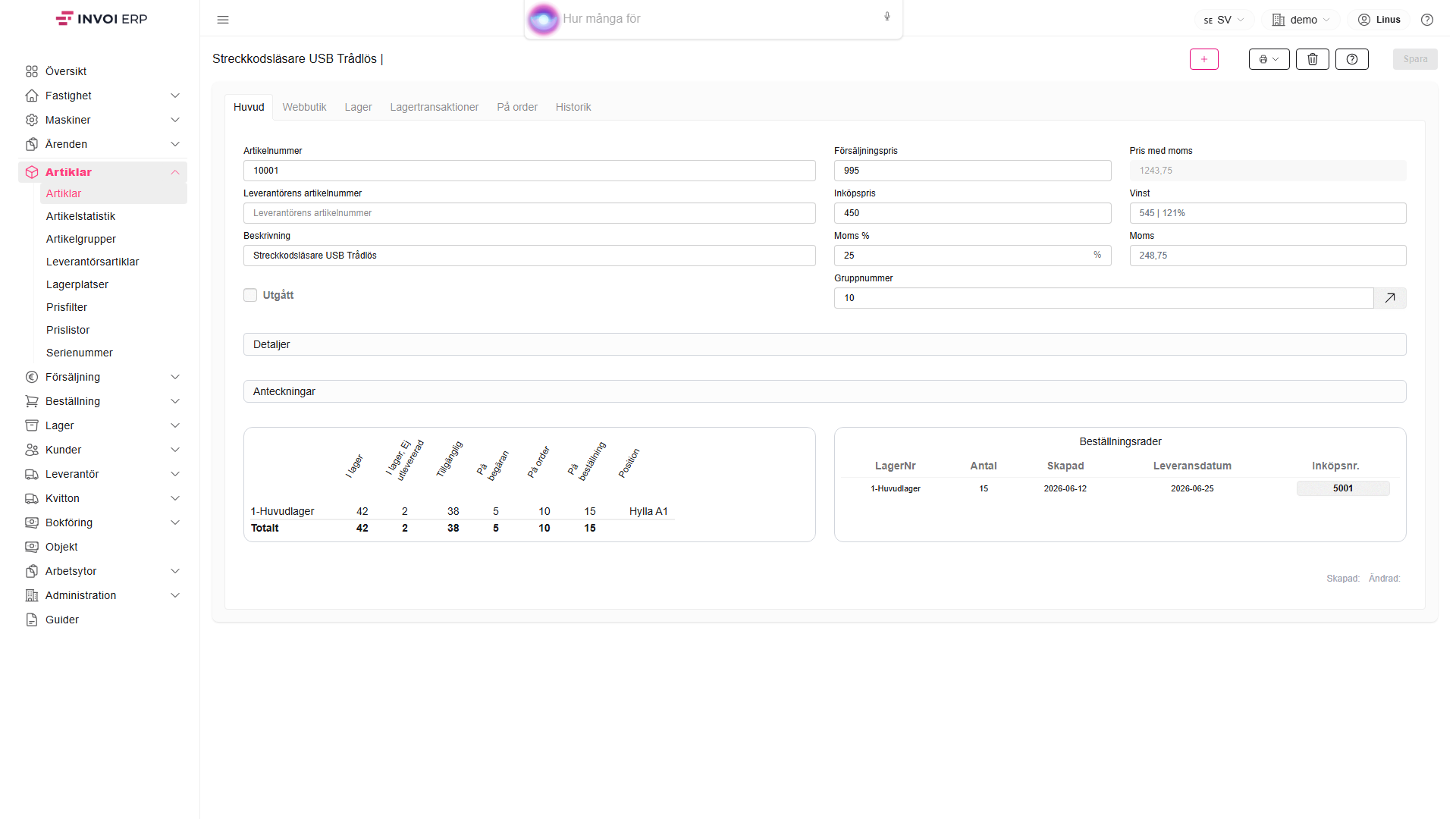
Task: Expand the Fastighet sidebar section
Action: 102,96
